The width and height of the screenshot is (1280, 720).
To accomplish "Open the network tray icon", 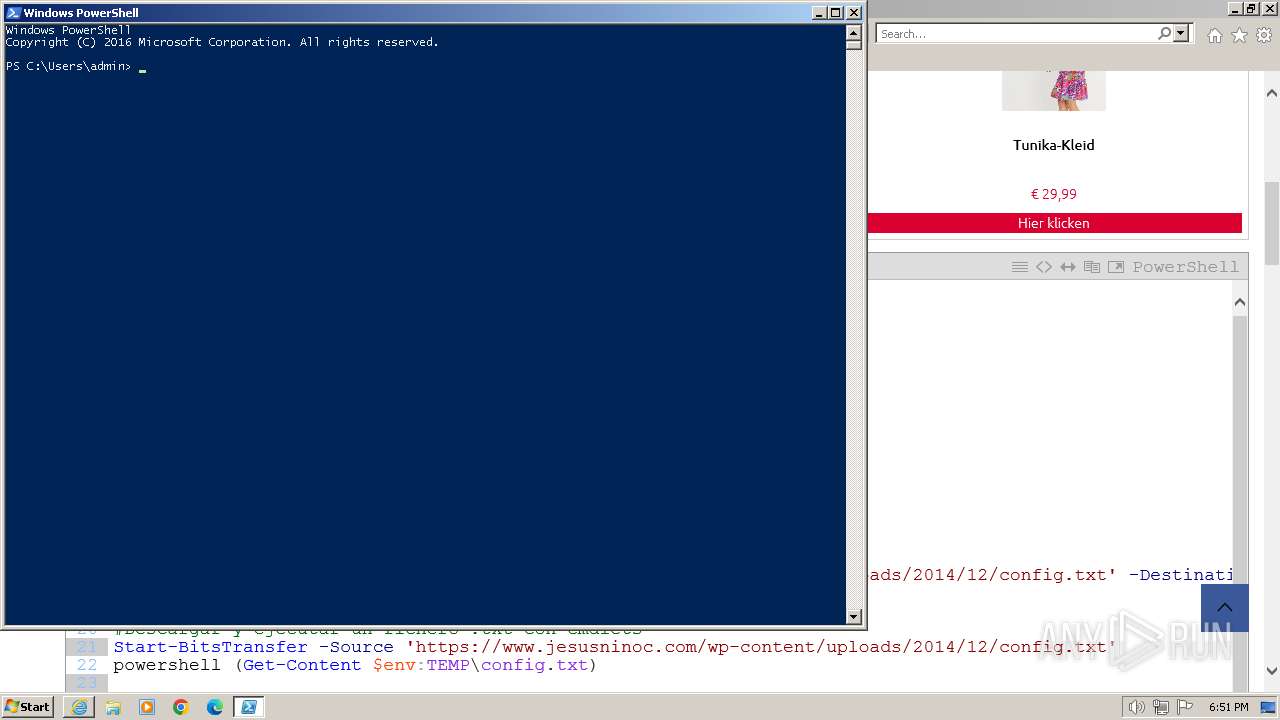I will click(x=1161, y=707).
